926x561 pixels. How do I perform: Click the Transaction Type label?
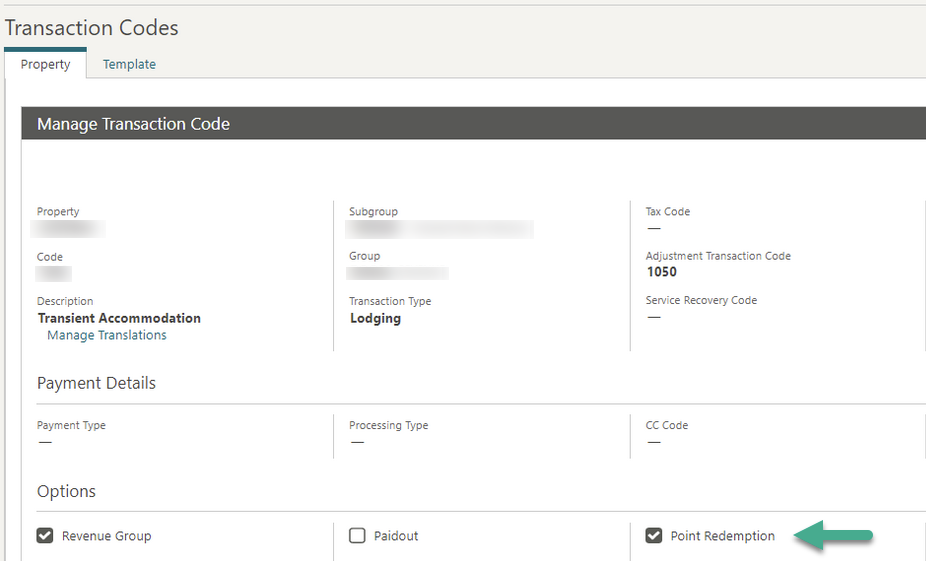click(390, 301)
